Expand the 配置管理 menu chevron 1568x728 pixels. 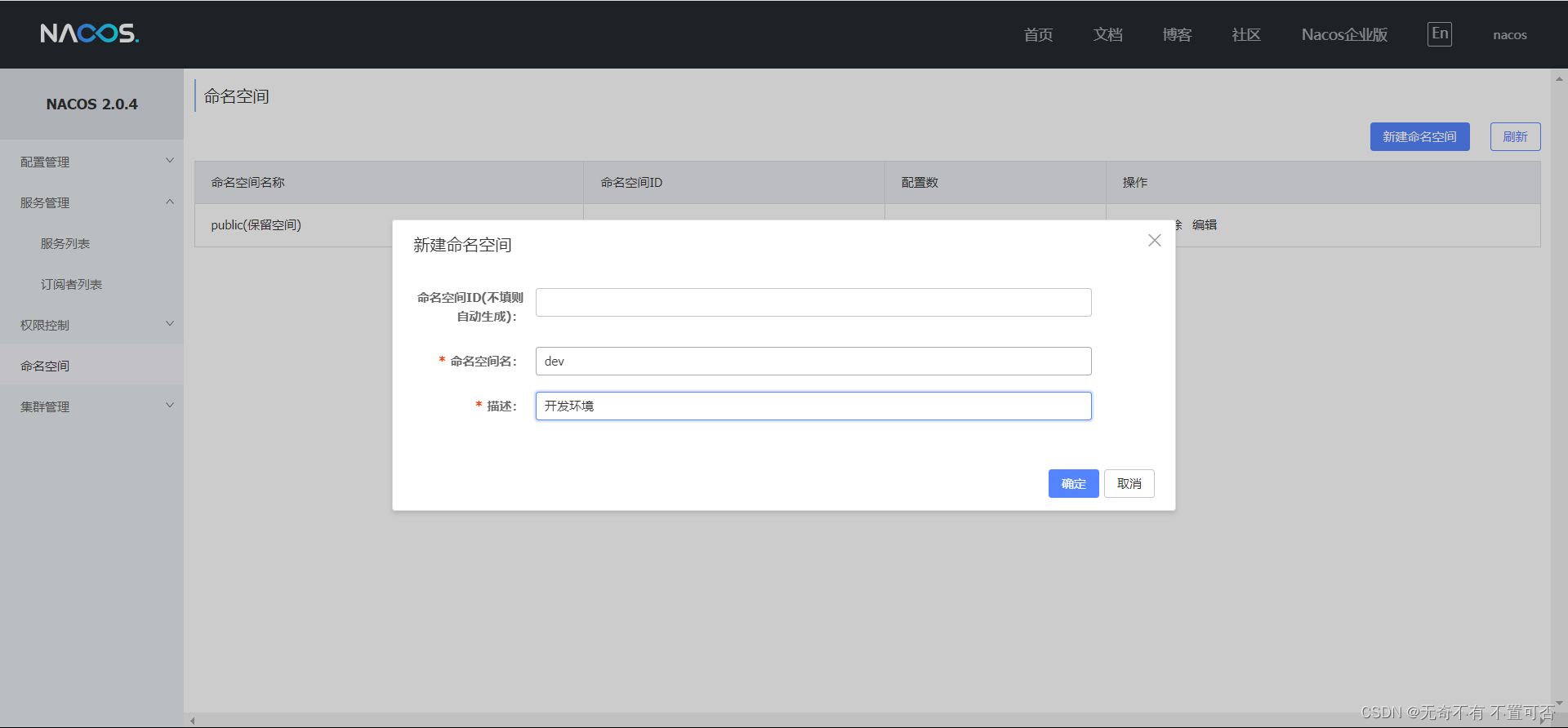[x=170, y=161]
